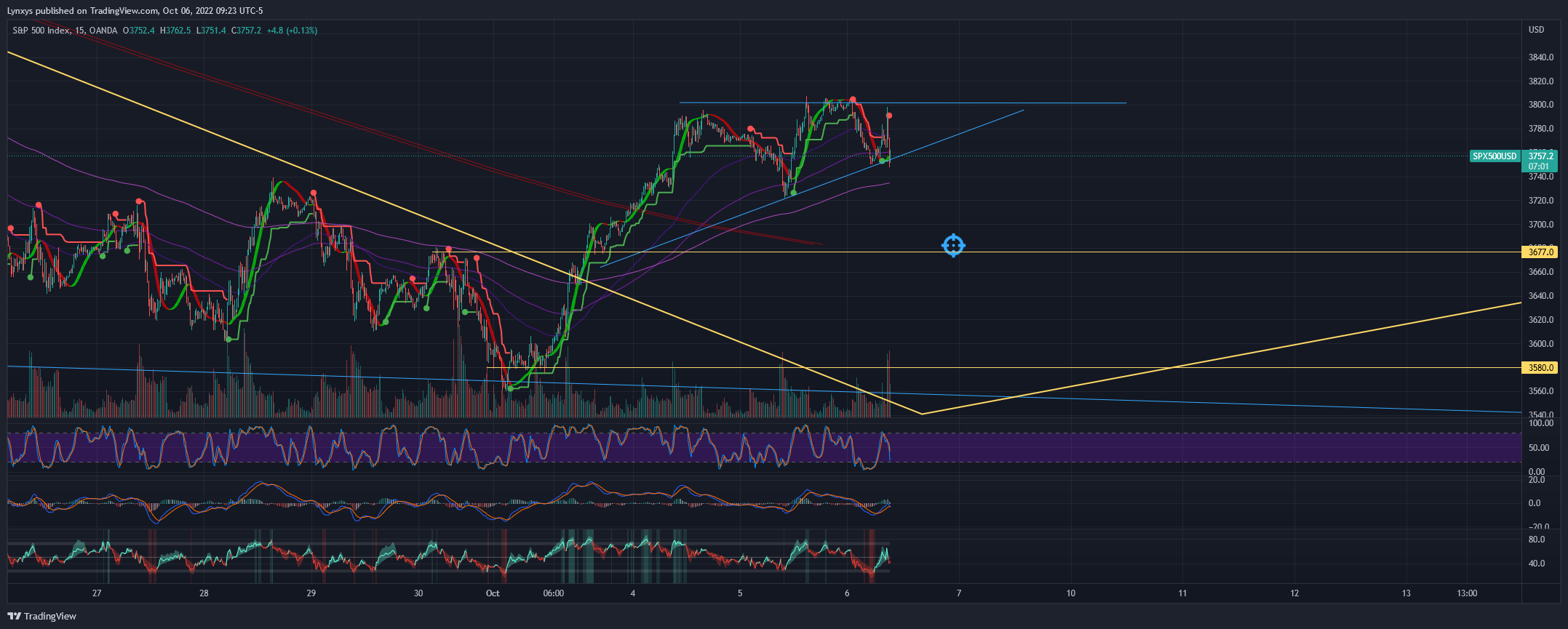Select the yellow 3677.0 price label
1568x629 pixels.
pos(1540,252)
